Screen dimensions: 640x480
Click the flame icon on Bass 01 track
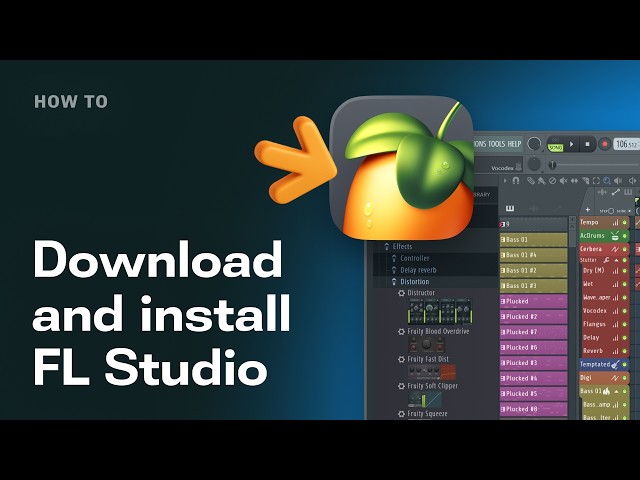click(x=607, y=391)
